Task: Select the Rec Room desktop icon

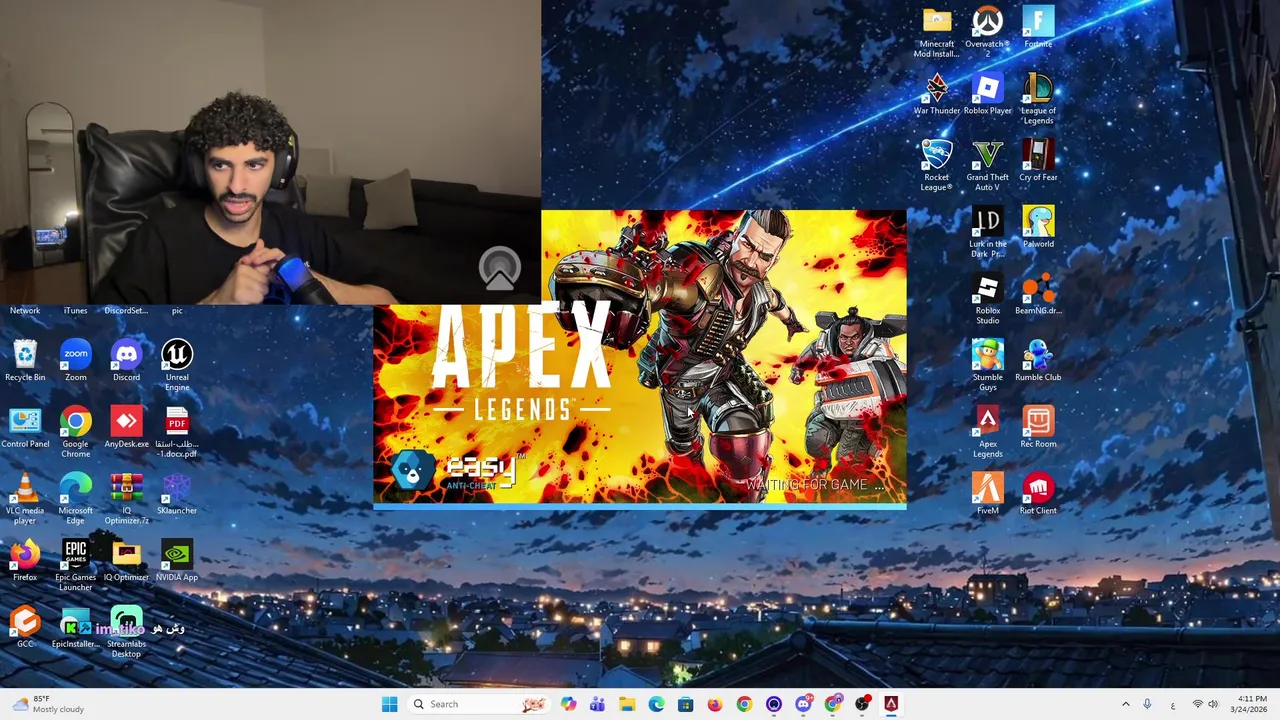Action: point(1038,428)
